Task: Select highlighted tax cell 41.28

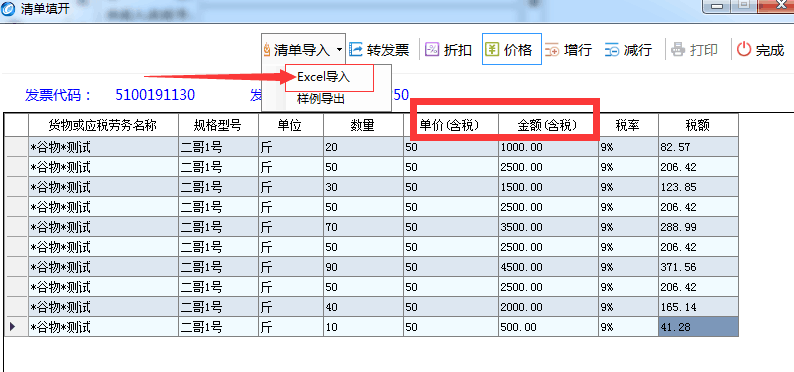Action: 698,327
